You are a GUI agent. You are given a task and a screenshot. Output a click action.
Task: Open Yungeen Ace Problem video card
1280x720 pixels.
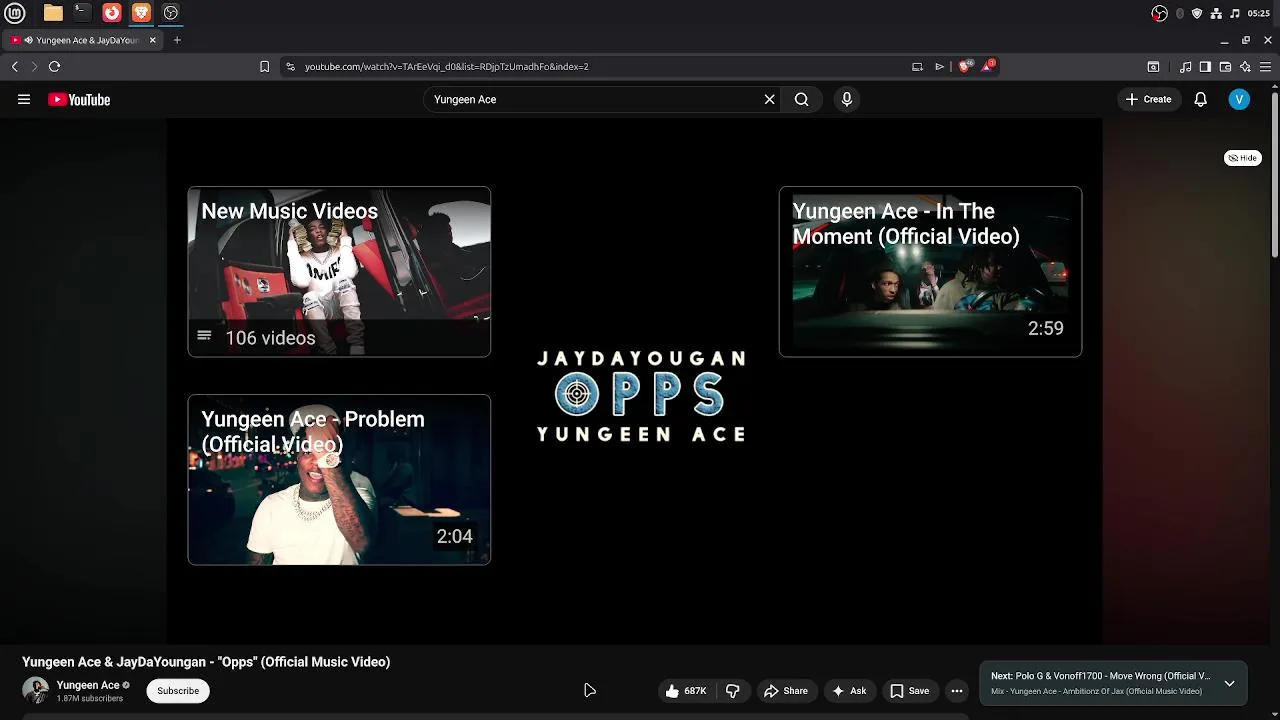(339, 480)
